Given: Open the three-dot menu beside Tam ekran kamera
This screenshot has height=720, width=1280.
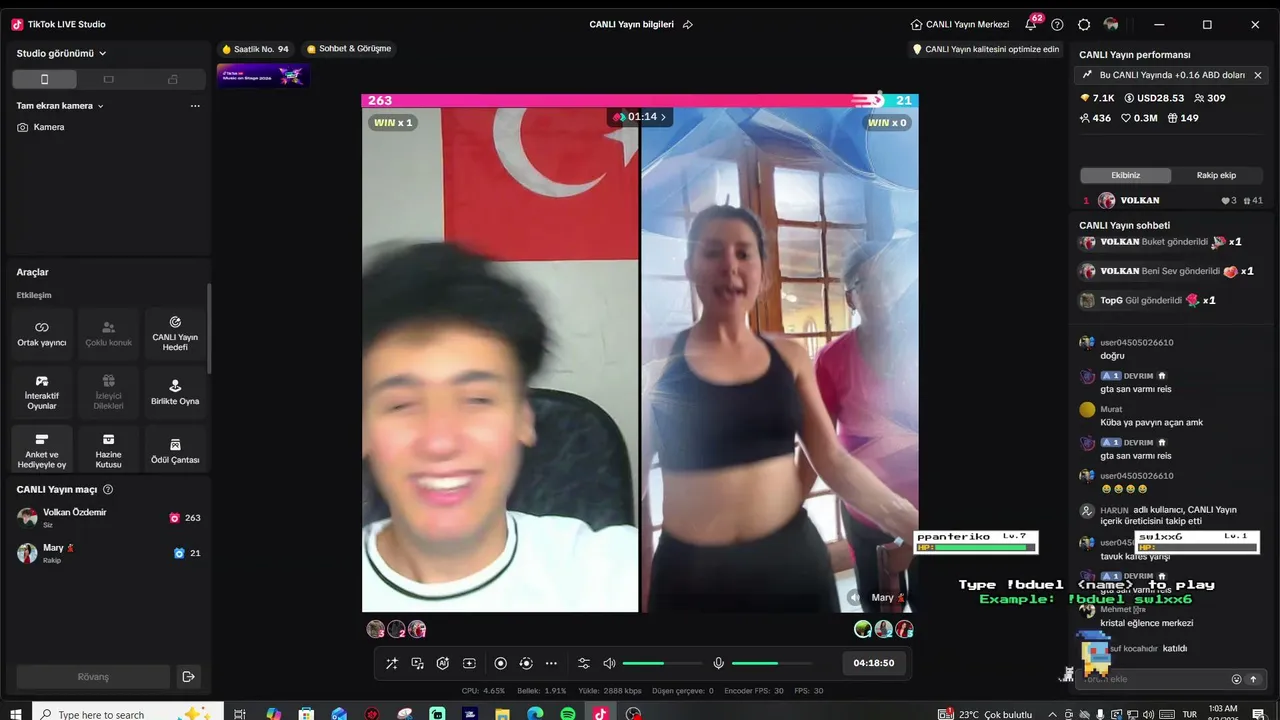Looking at the screenshot, I should 195,105.
